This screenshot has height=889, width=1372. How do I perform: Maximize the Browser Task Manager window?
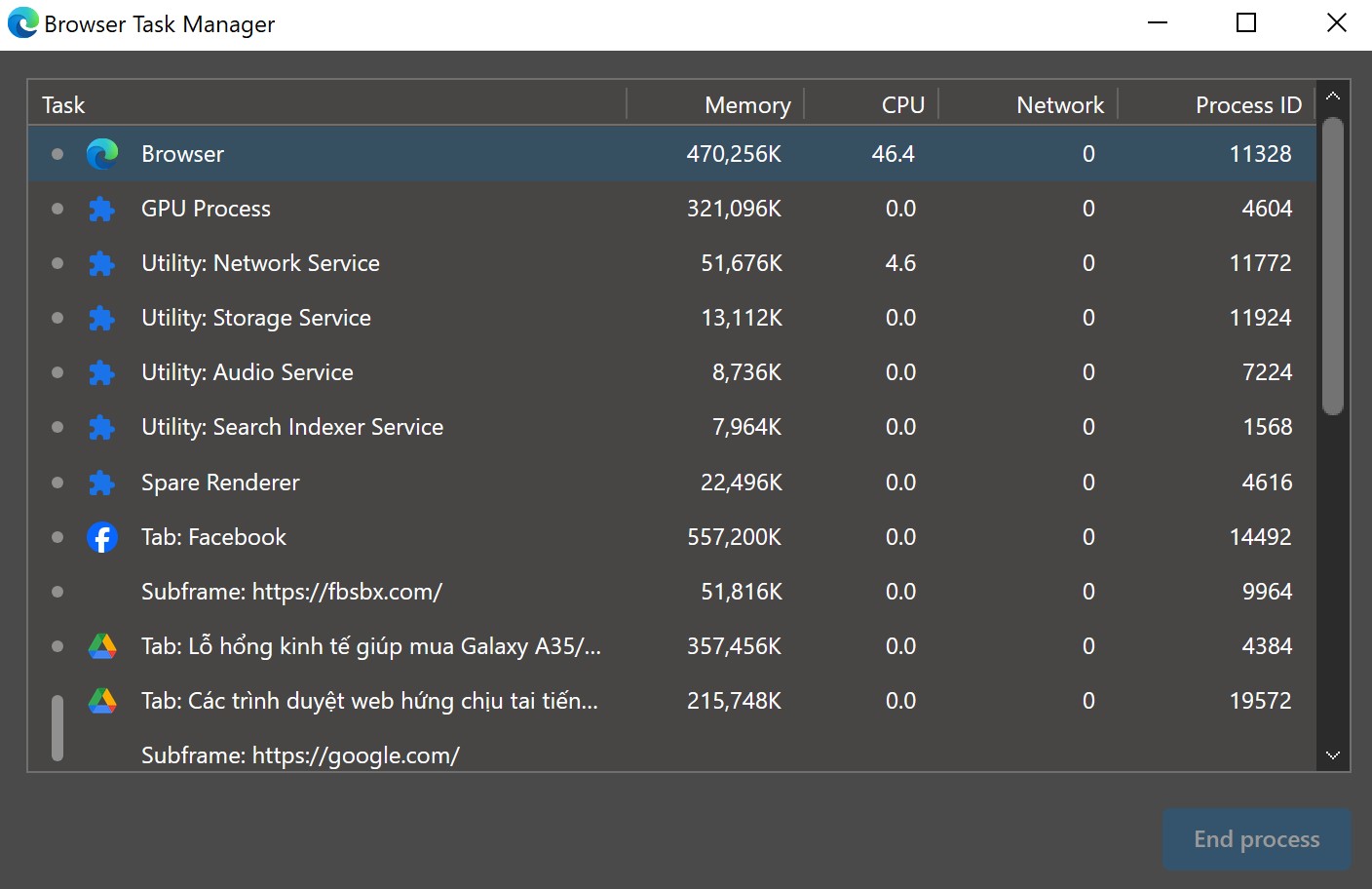(1245, 23)
